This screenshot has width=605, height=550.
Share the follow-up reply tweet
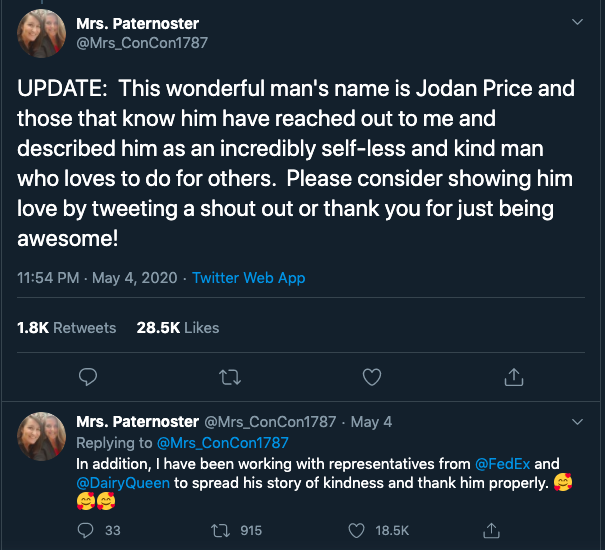click(491, 530)
